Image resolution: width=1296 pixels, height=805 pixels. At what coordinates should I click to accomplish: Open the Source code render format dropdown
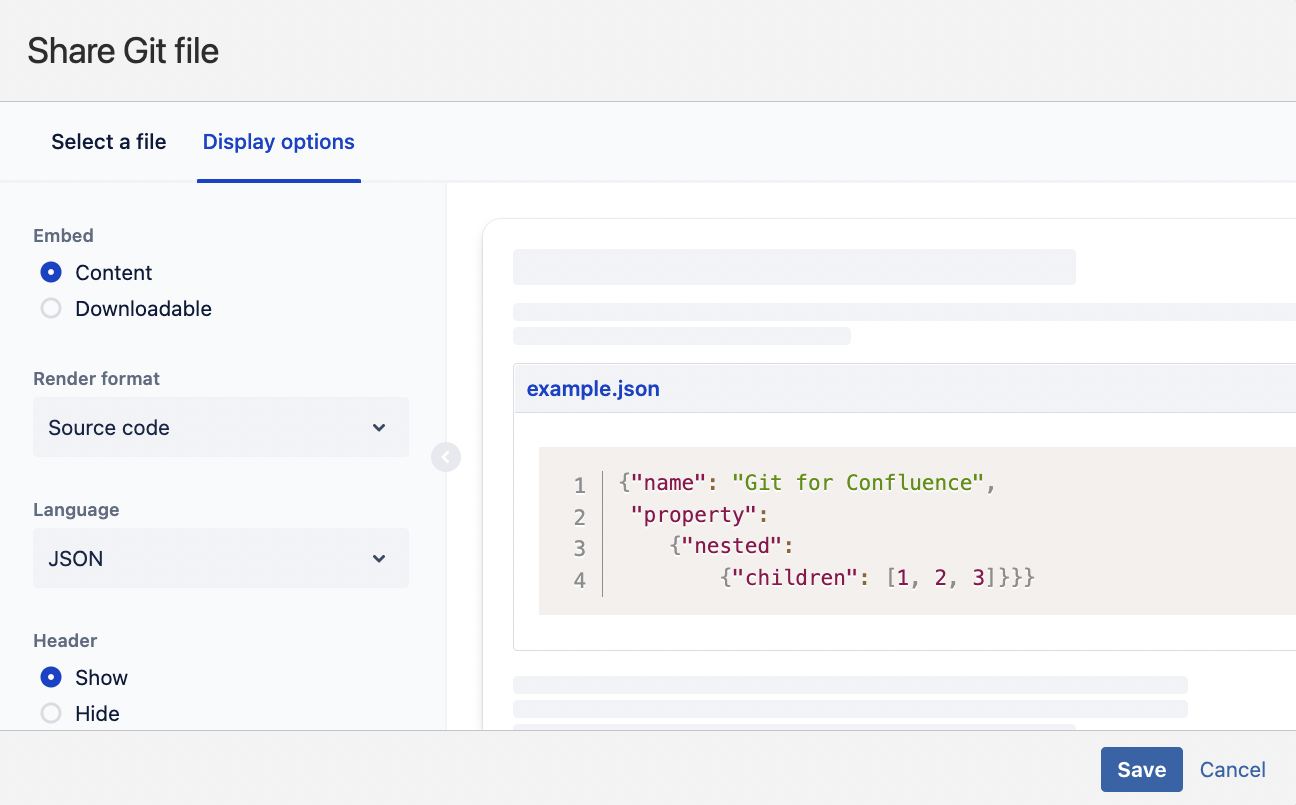(220, 428)
